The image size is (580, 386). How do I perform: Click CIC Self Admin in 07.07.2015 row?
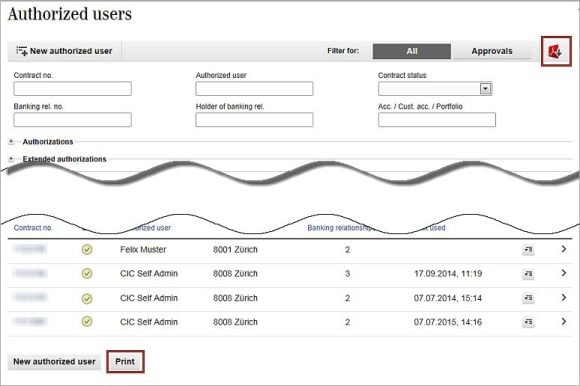click(x=149, y=322)
